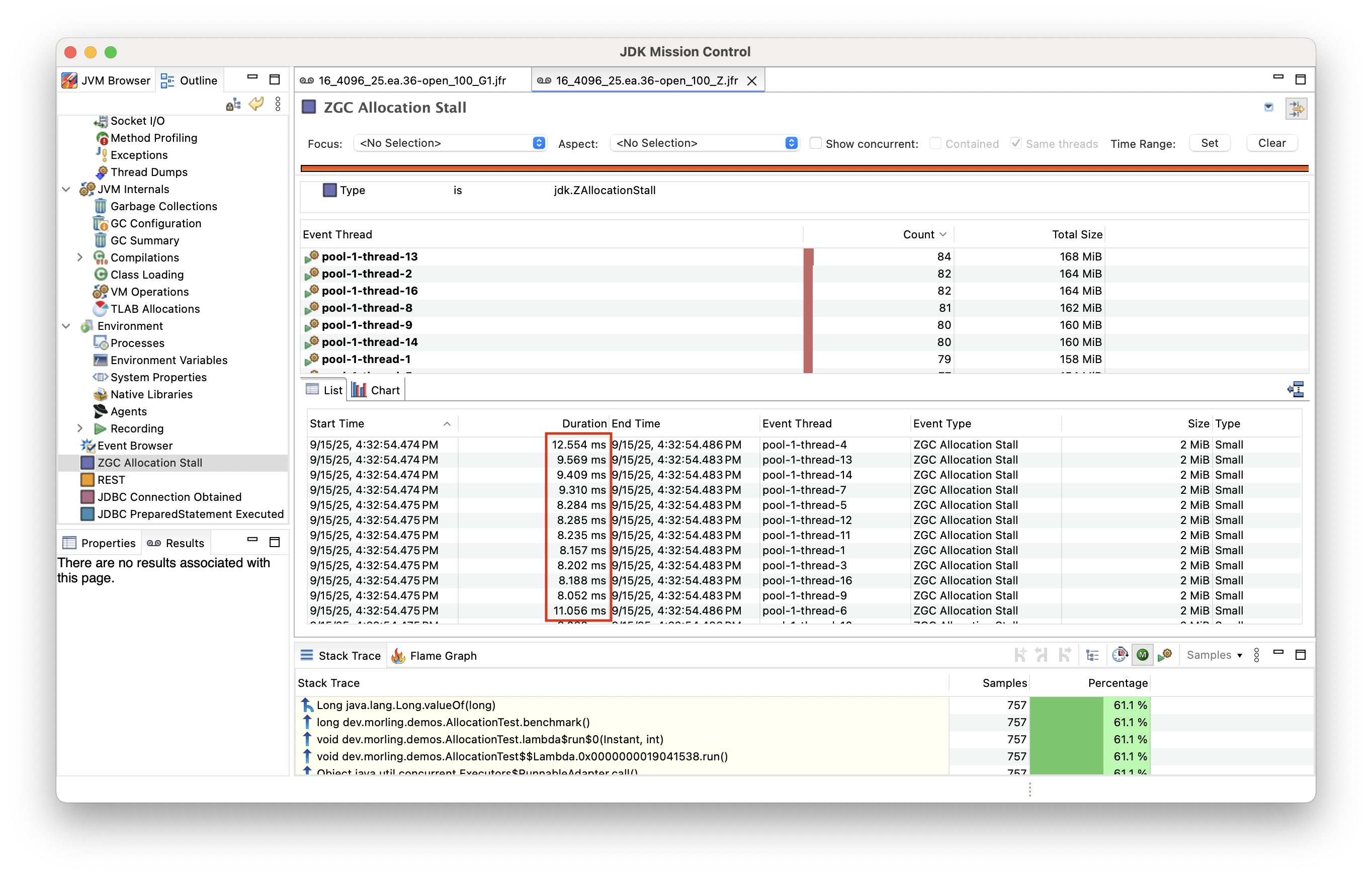Open the Thread Dumps page
The image size is (1372, 877).
click(x=149, y=172)
